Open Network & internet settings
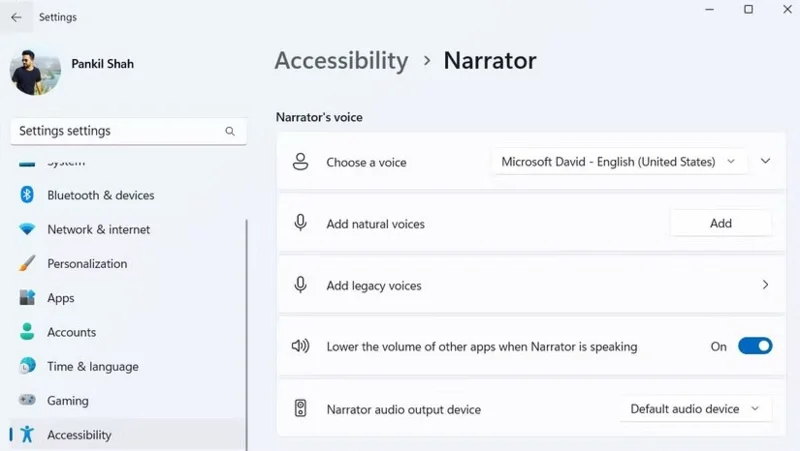Image resolution: width=800 pixels, height=451 pixels. [x=98, y=230]
